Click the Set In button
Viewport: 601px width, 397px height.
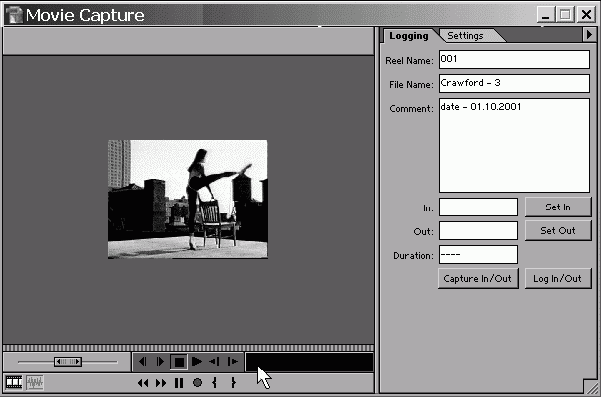pyautogui.click(x=558, y=207)
